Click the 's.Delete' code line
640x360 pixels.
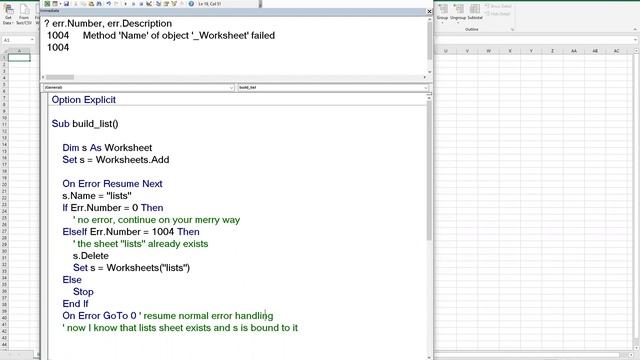[91, 256]
